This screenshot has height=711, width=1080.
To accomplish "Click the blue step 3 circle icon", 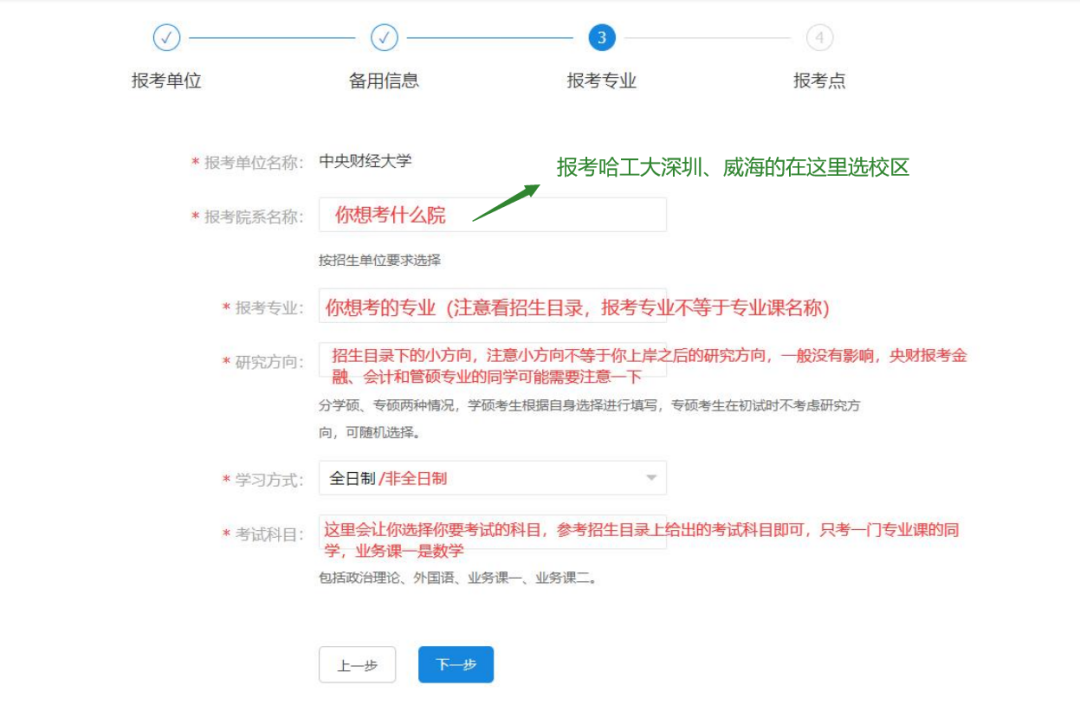I will coord(602,37).
